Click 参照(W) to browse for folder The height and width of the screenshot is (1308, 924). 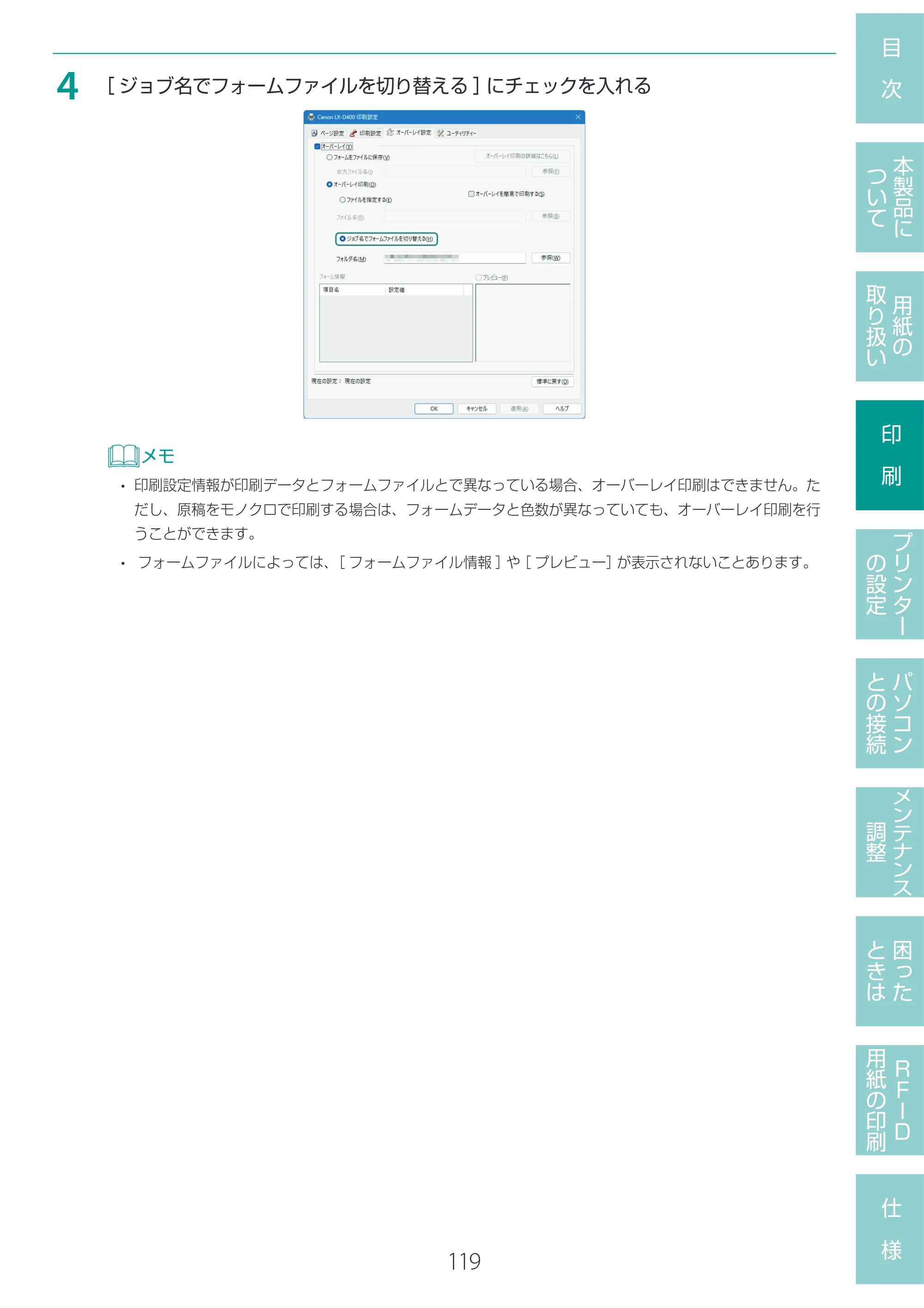[551, 258]
